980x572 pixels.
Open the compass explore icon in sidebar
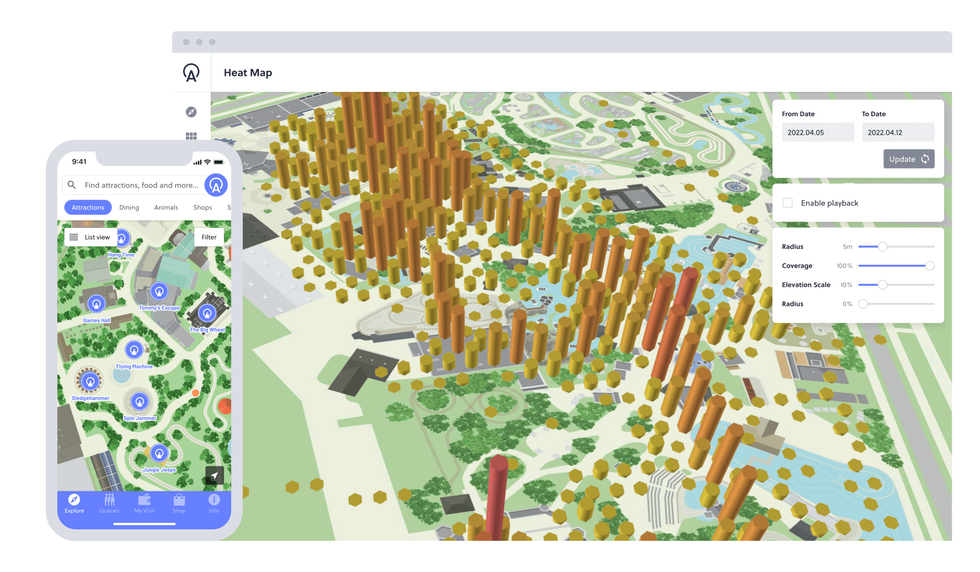pyautogui.click(x=191, y=112)
